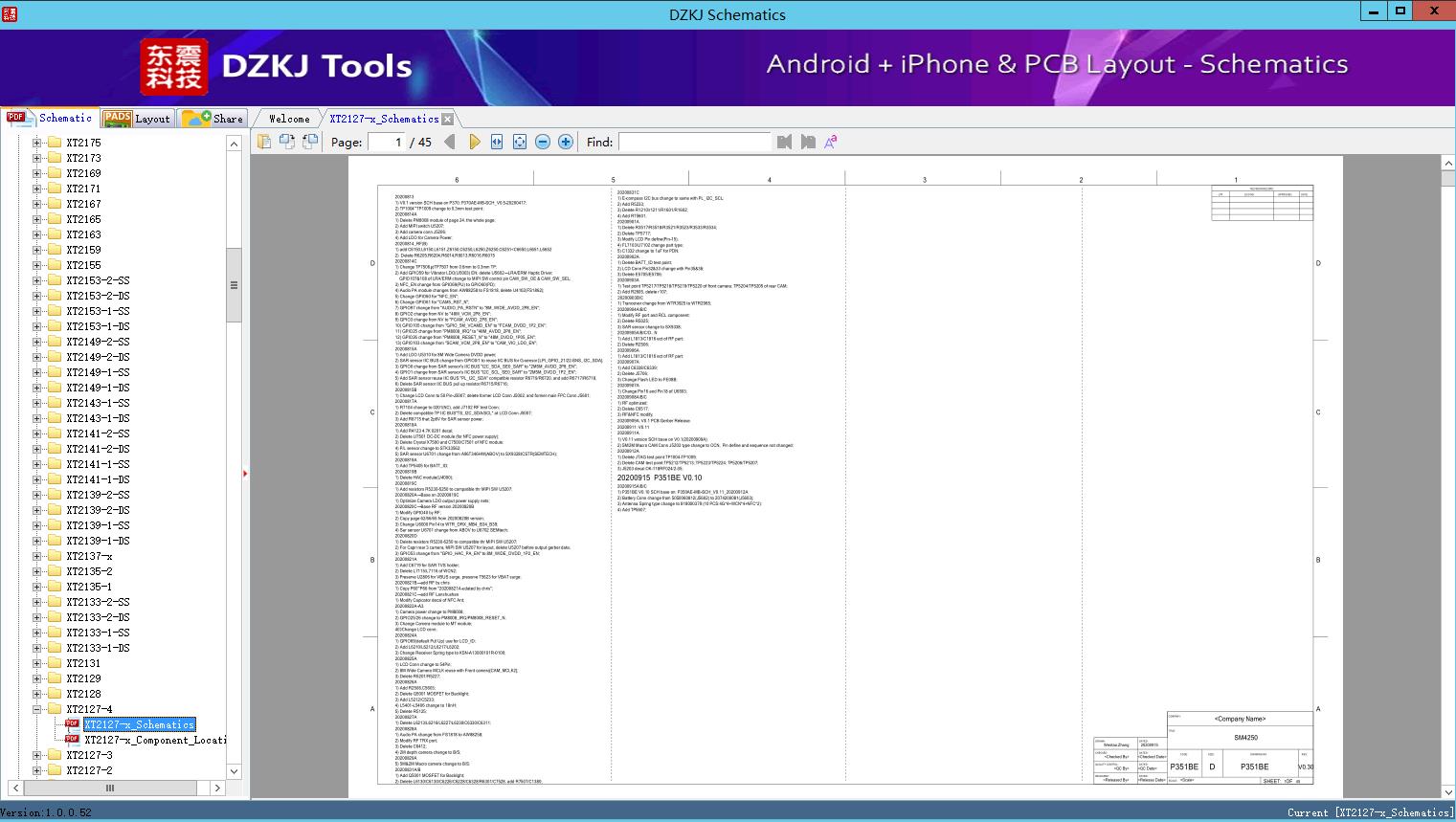Expand the XT2137-x folder node
This screenshot has height=822, width=1456.
point(36,556)
